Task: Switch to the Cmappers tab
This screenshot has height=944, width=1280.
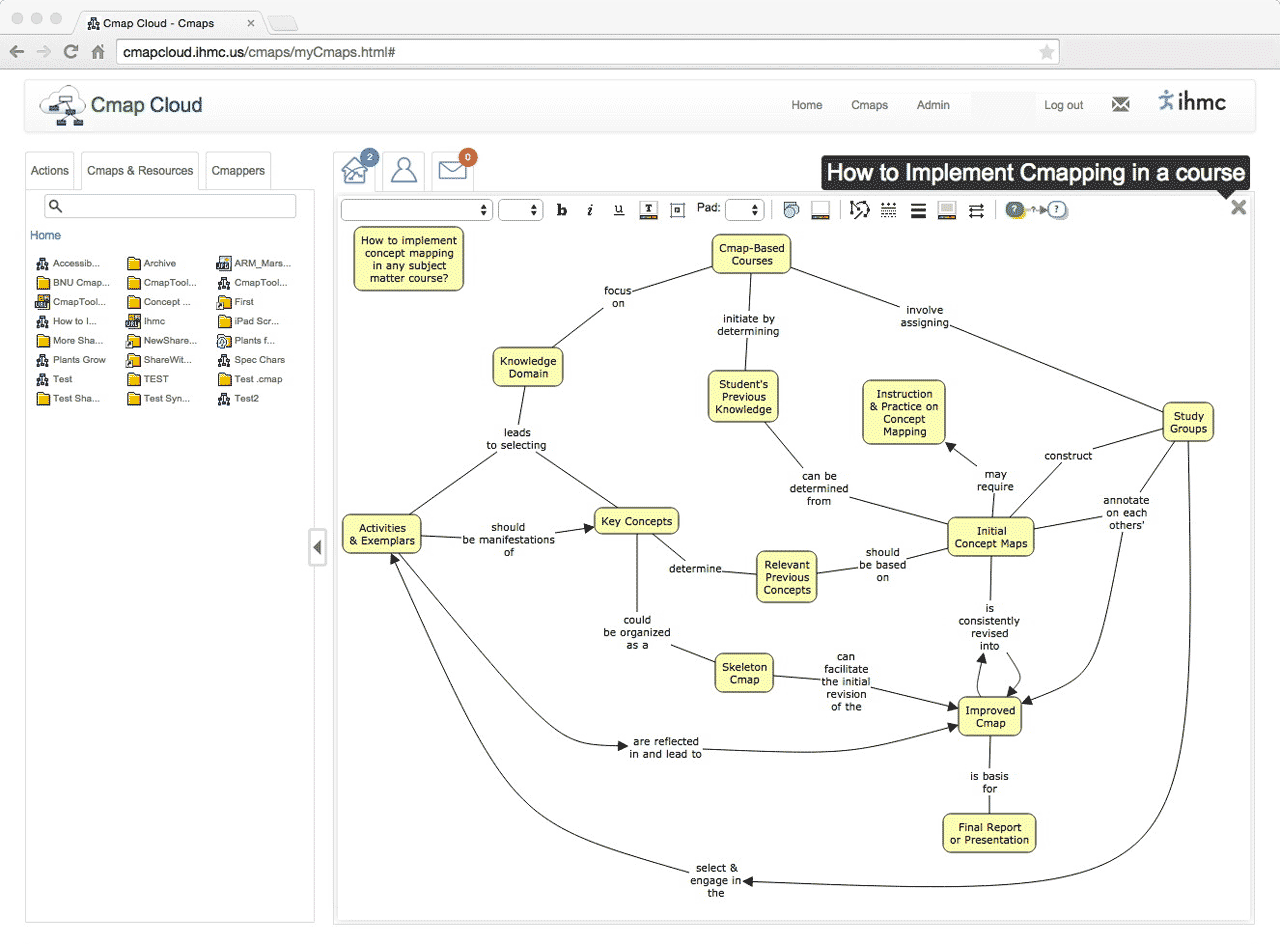Action: (238, 170)
